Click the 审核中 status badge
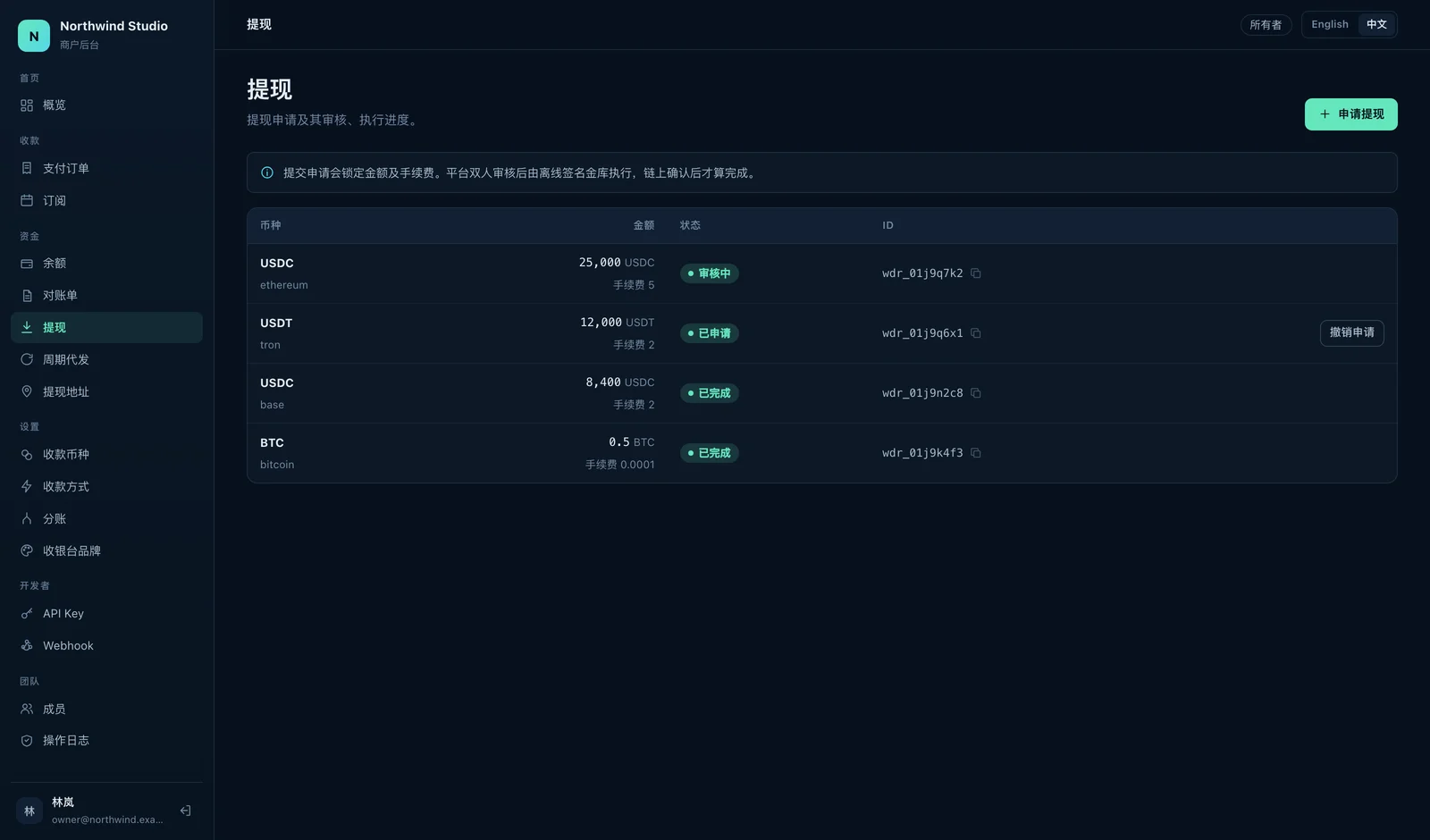 [x=710, y=273]
